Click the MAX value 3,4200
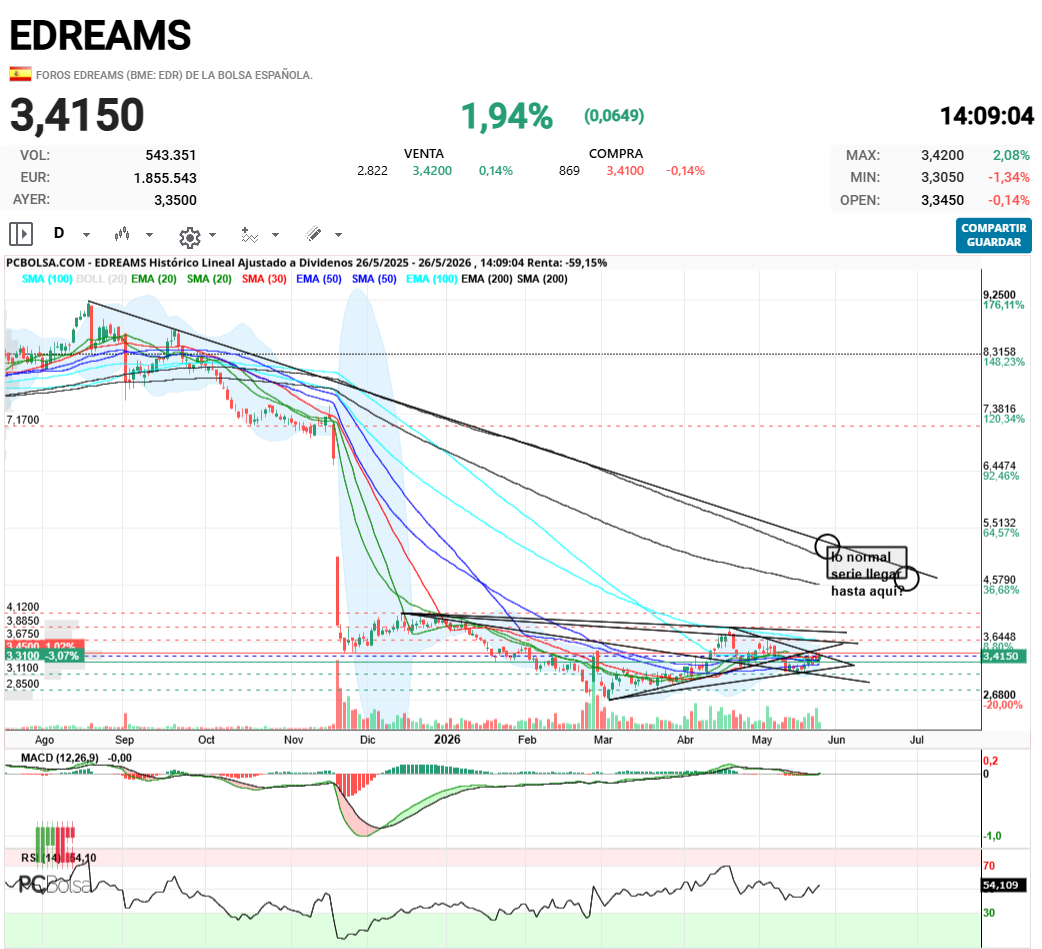Image resolution: width=1042 pixels, height=949 pixels. point(942,156)
